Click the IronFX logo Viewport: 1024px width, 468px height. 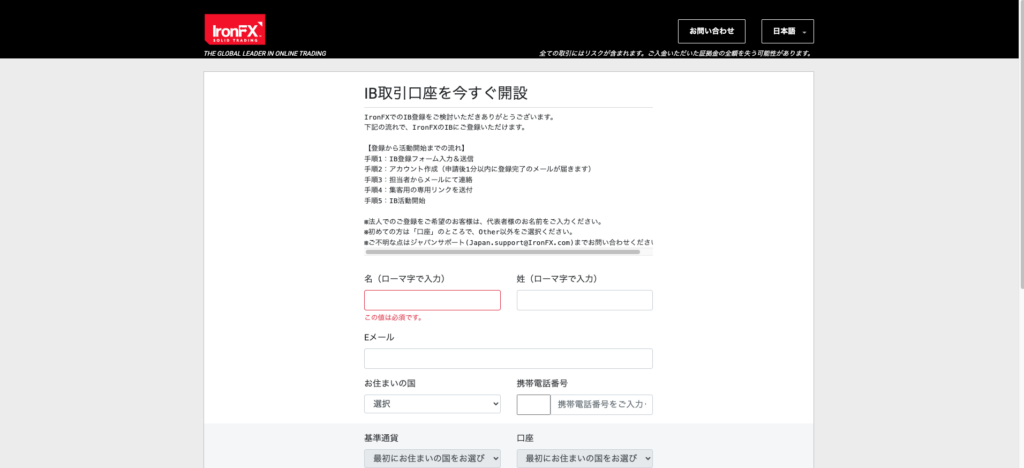234,29
